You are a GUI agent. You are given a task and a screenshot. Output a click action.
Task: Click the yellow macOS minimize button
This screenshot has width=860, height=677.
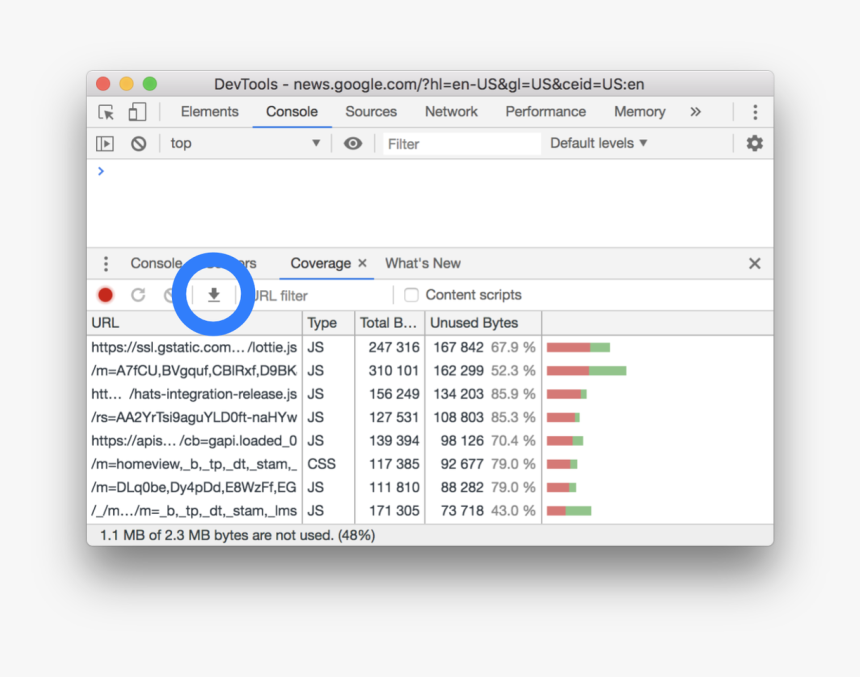tap(127, 84)
